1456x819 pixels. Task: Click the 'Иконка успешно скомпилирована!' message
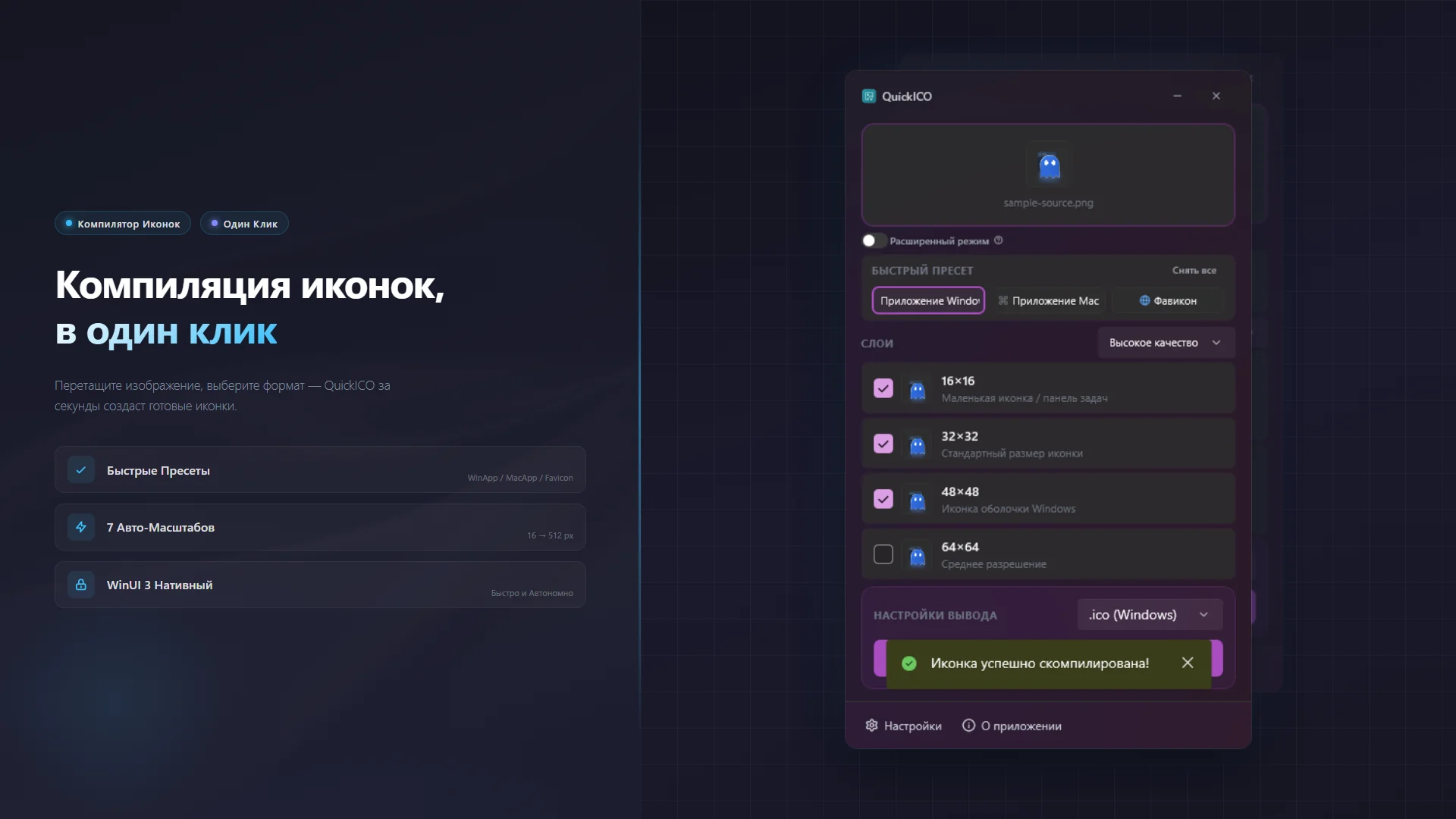click(x=1040, y=664)
